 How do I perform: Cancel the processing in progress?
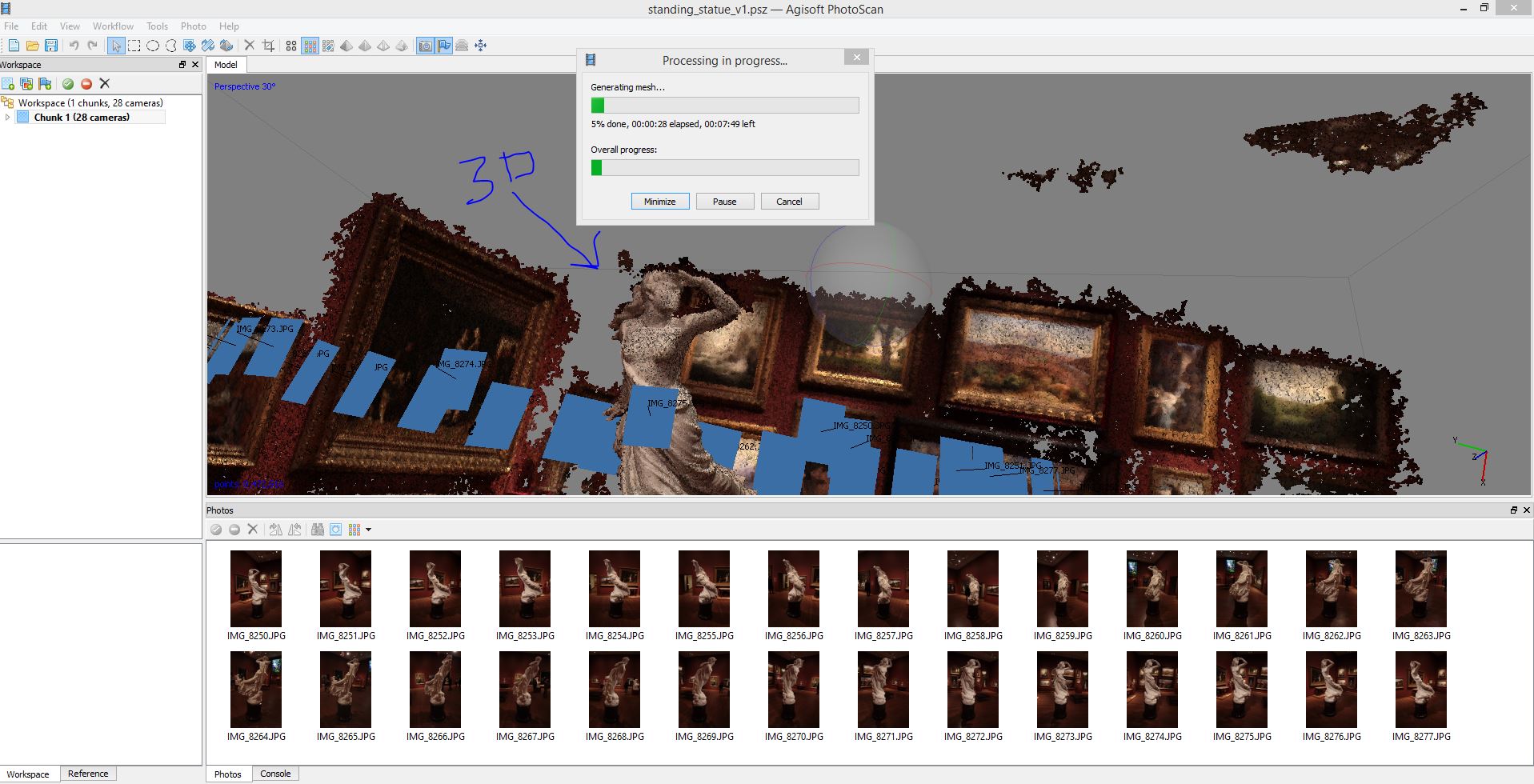790,202
